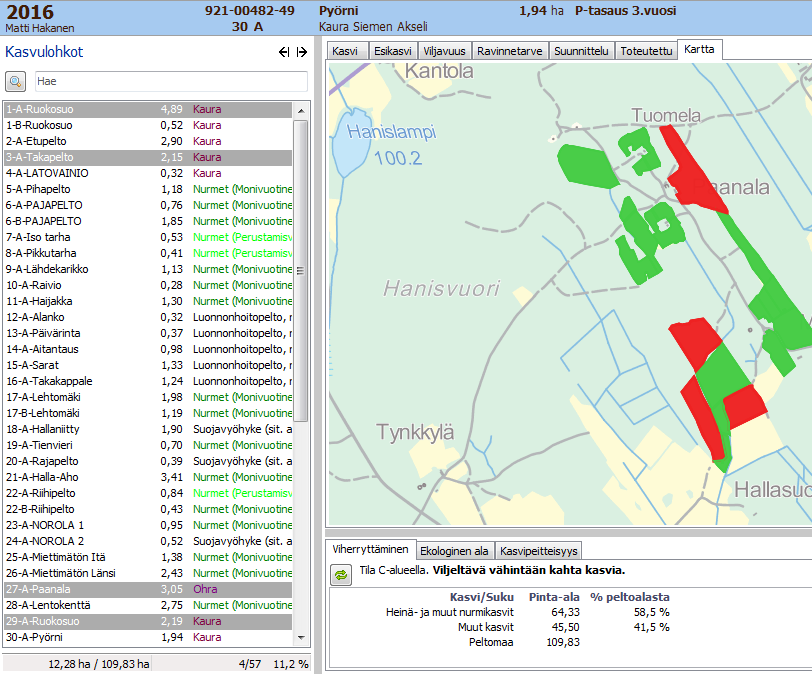Click the Muut kasvit row
Viewport: 812px width, 674px height.
(564, 627)
